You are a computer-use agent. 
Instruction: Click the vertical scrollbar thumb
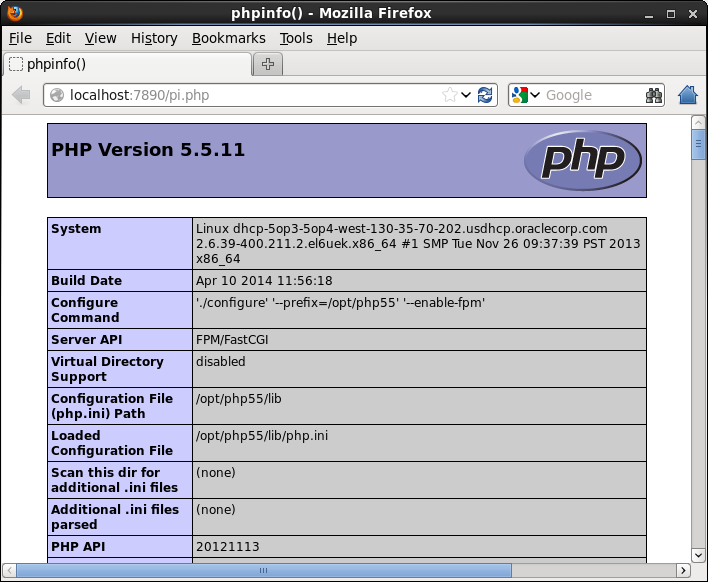point(698,144)
